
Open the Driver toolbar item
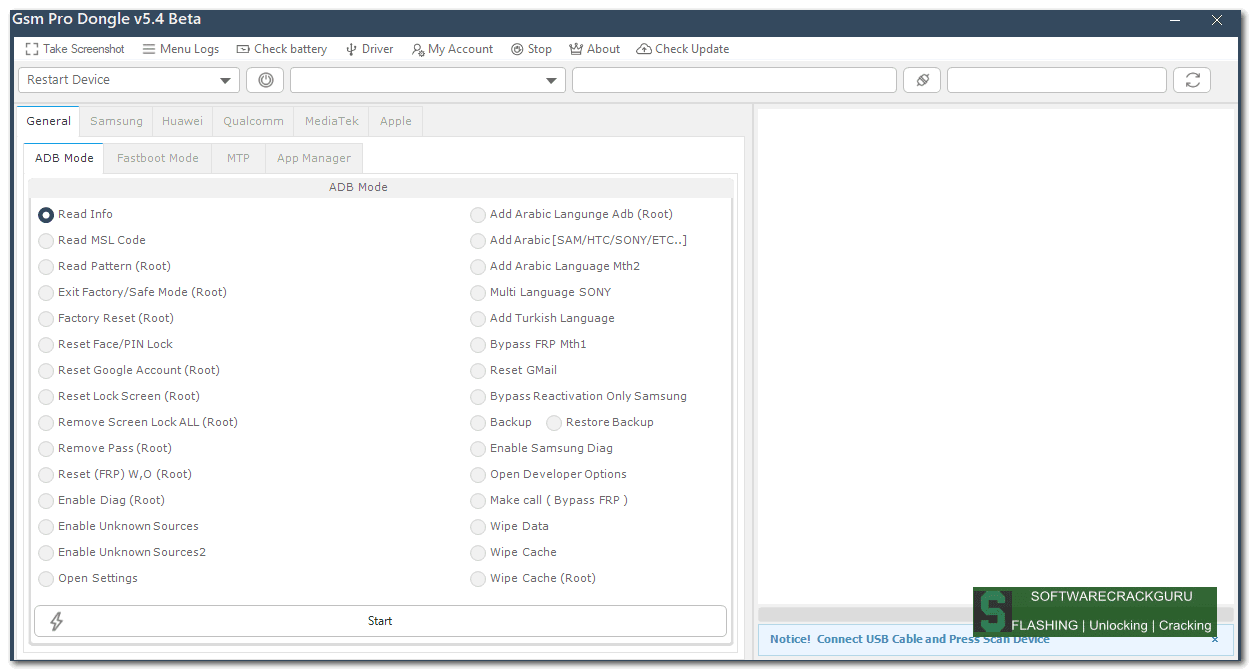pos(369,49)
